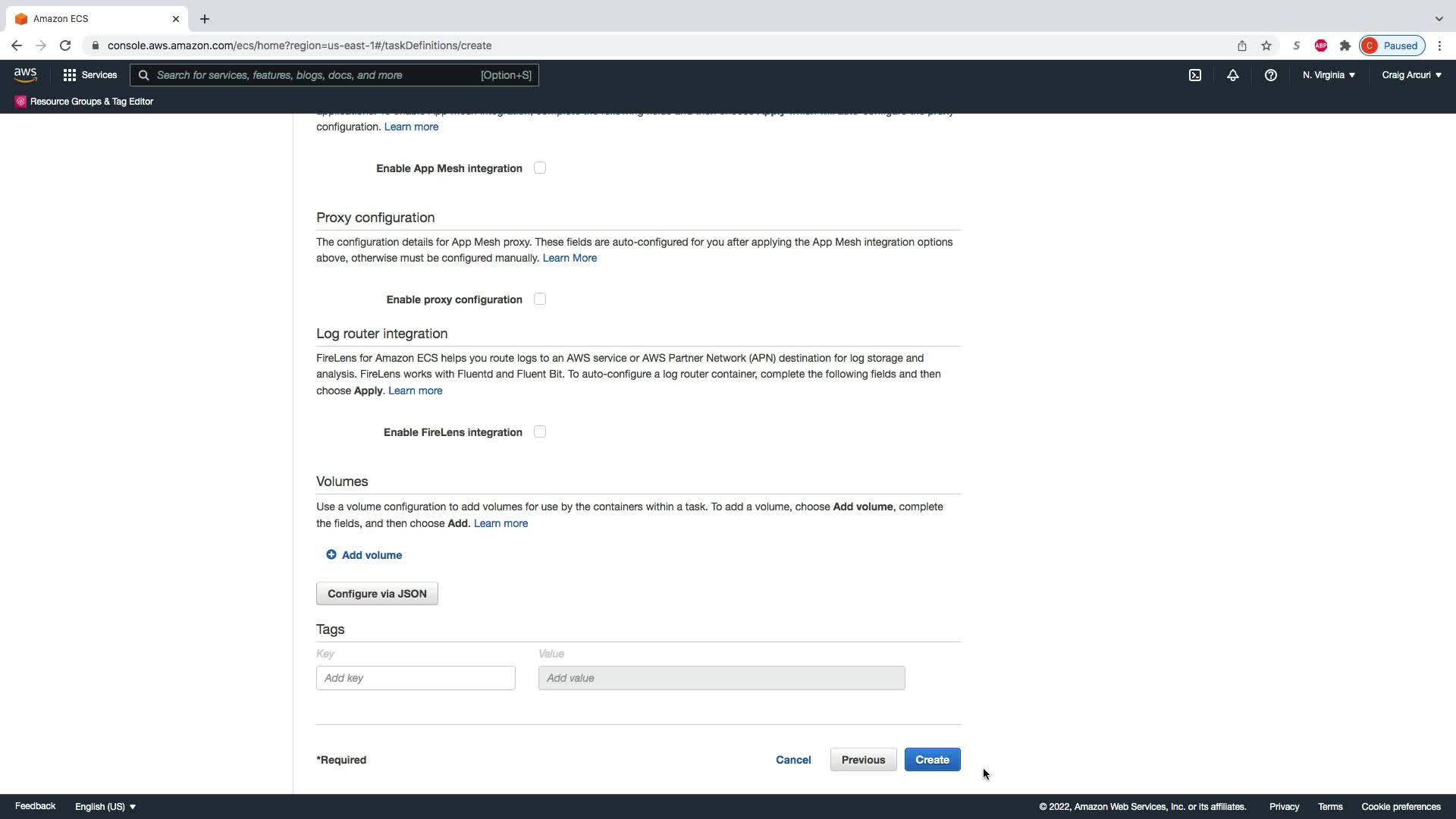The width and height of the screenshot is (1456, 819).
Task: Bookmark this page with the star icon
Action: [x=1266, y=45]
